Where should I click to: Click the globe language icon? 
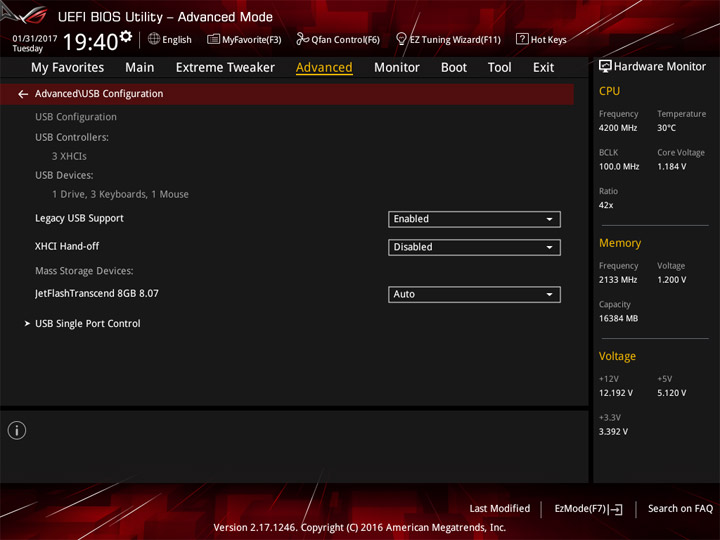154,39
